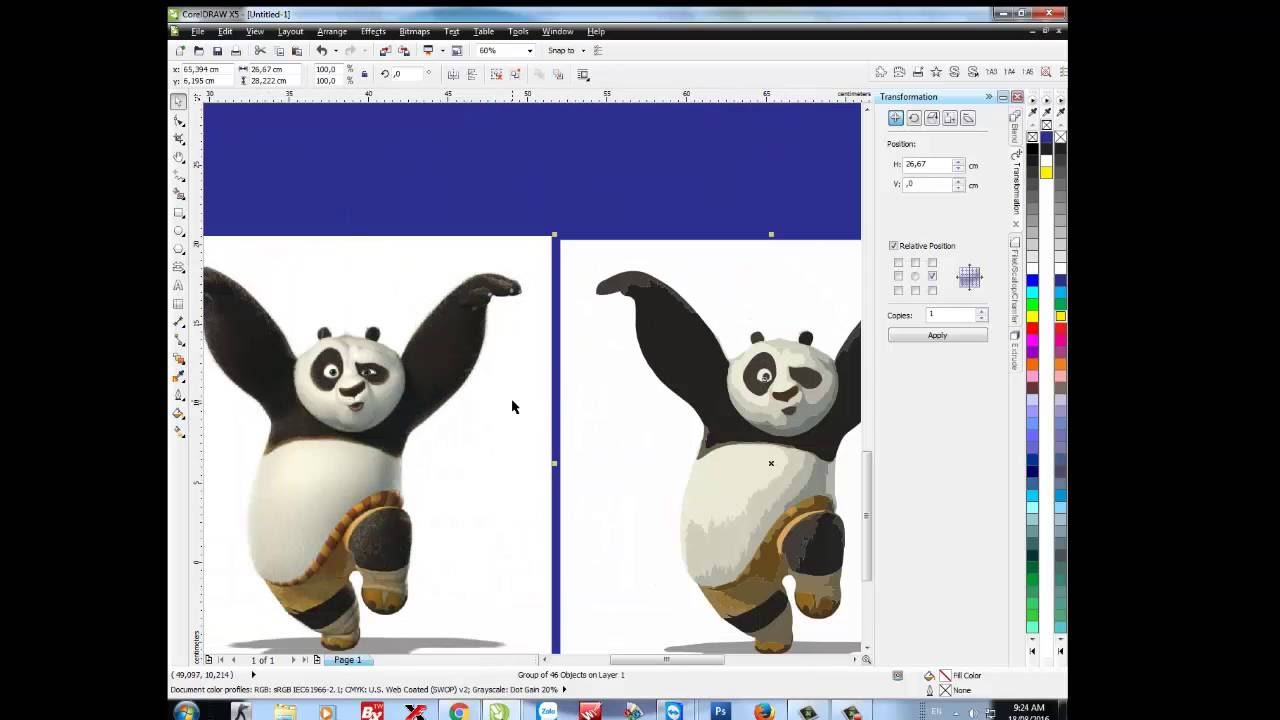Check the middle-left anchor point checkbox

898,276
